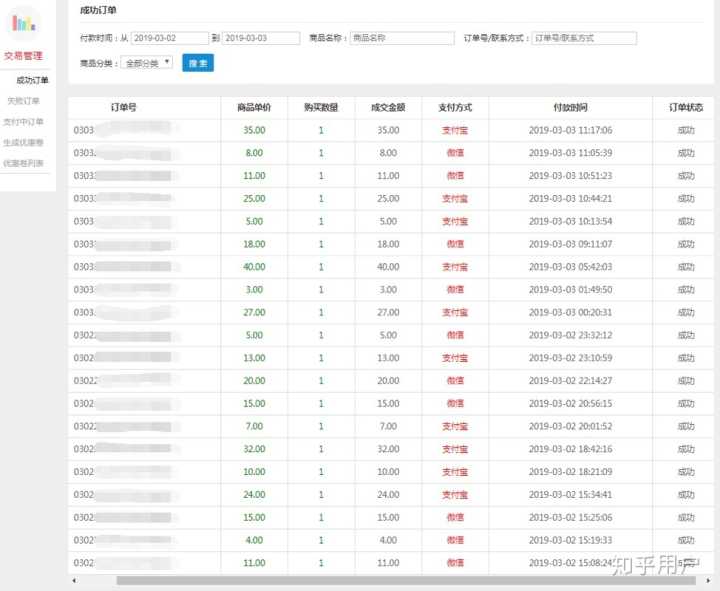This screenshot has height=591, width=720.
Task: Click the blue 搜索 search button
Action: 198,62
